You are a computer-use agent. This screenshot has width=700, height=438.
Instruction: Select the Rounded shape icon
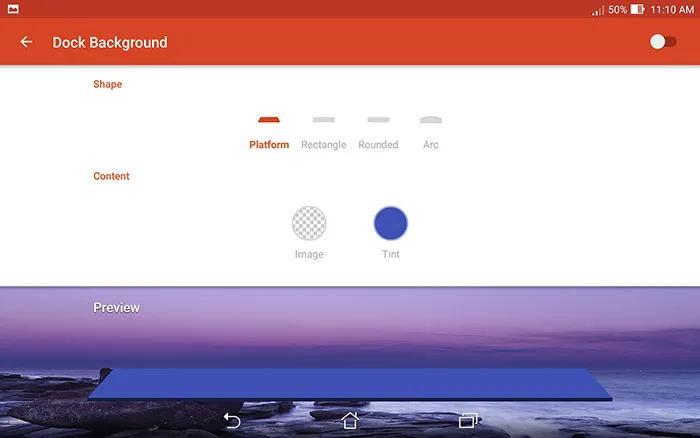(x=378, y=119)
